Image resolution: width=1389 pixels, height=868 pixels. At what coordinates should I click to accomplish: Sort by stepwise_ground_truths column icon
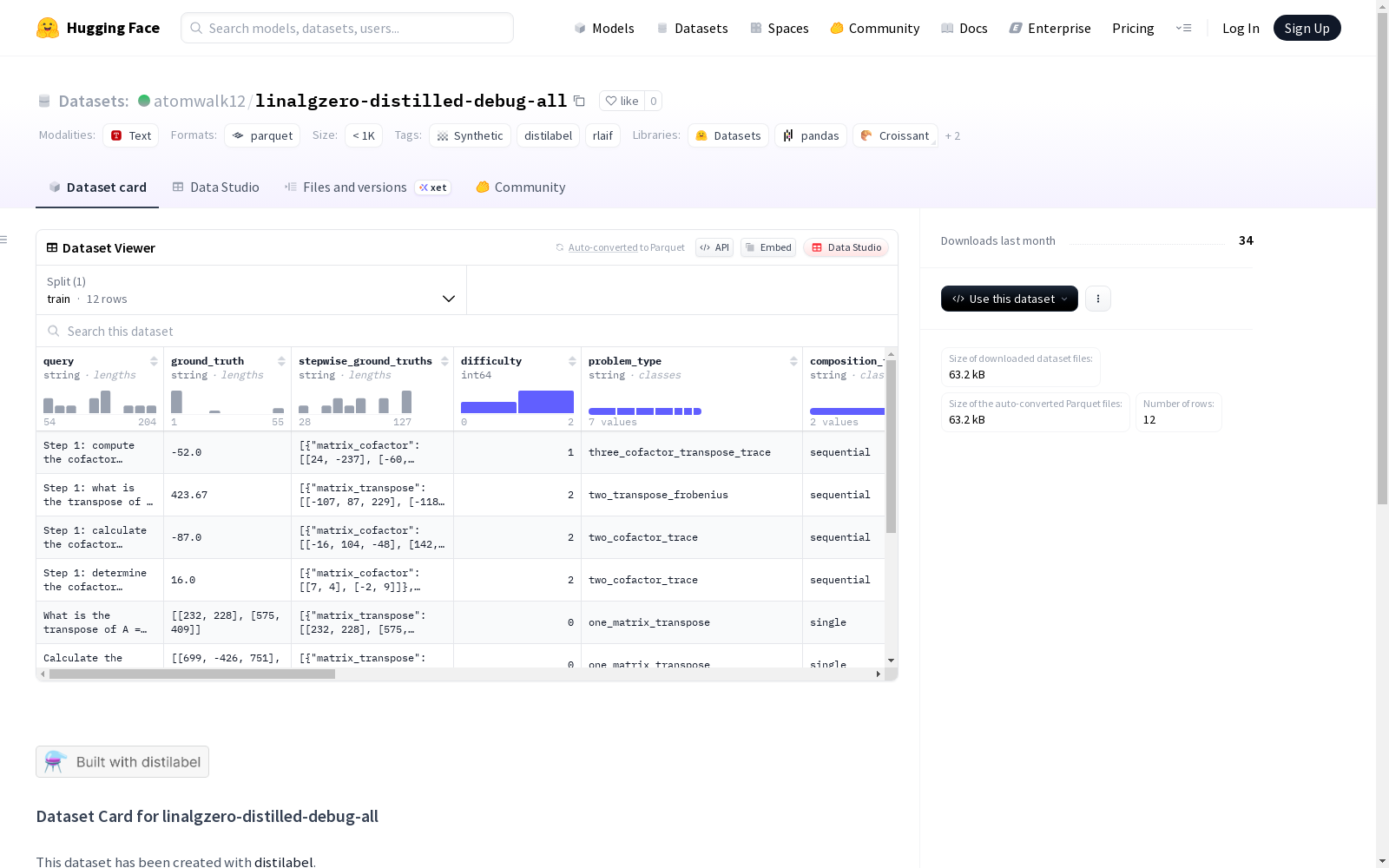click(444, 361)
